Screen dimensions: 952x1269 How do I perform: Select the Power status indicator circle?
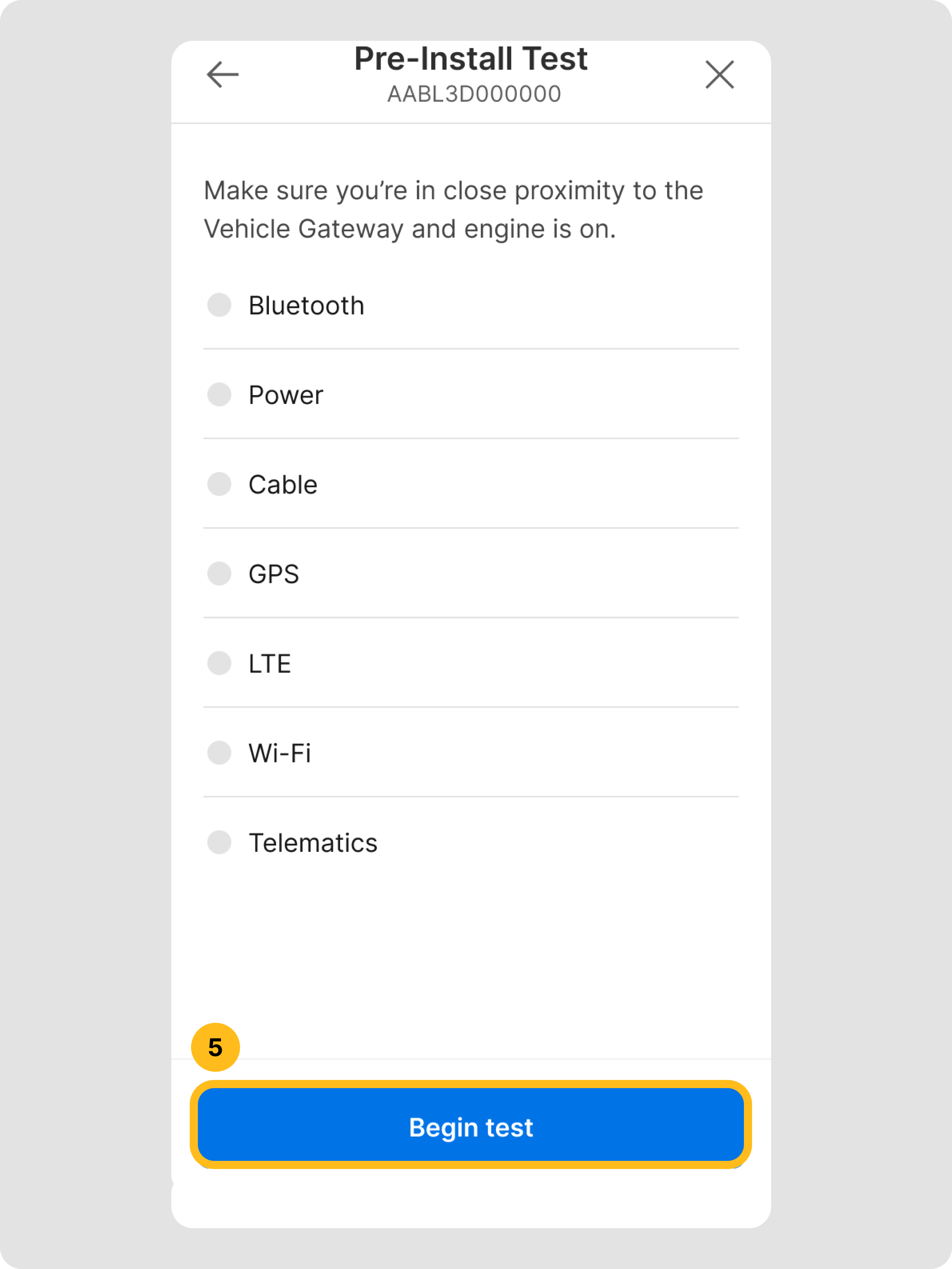point(219,395)
